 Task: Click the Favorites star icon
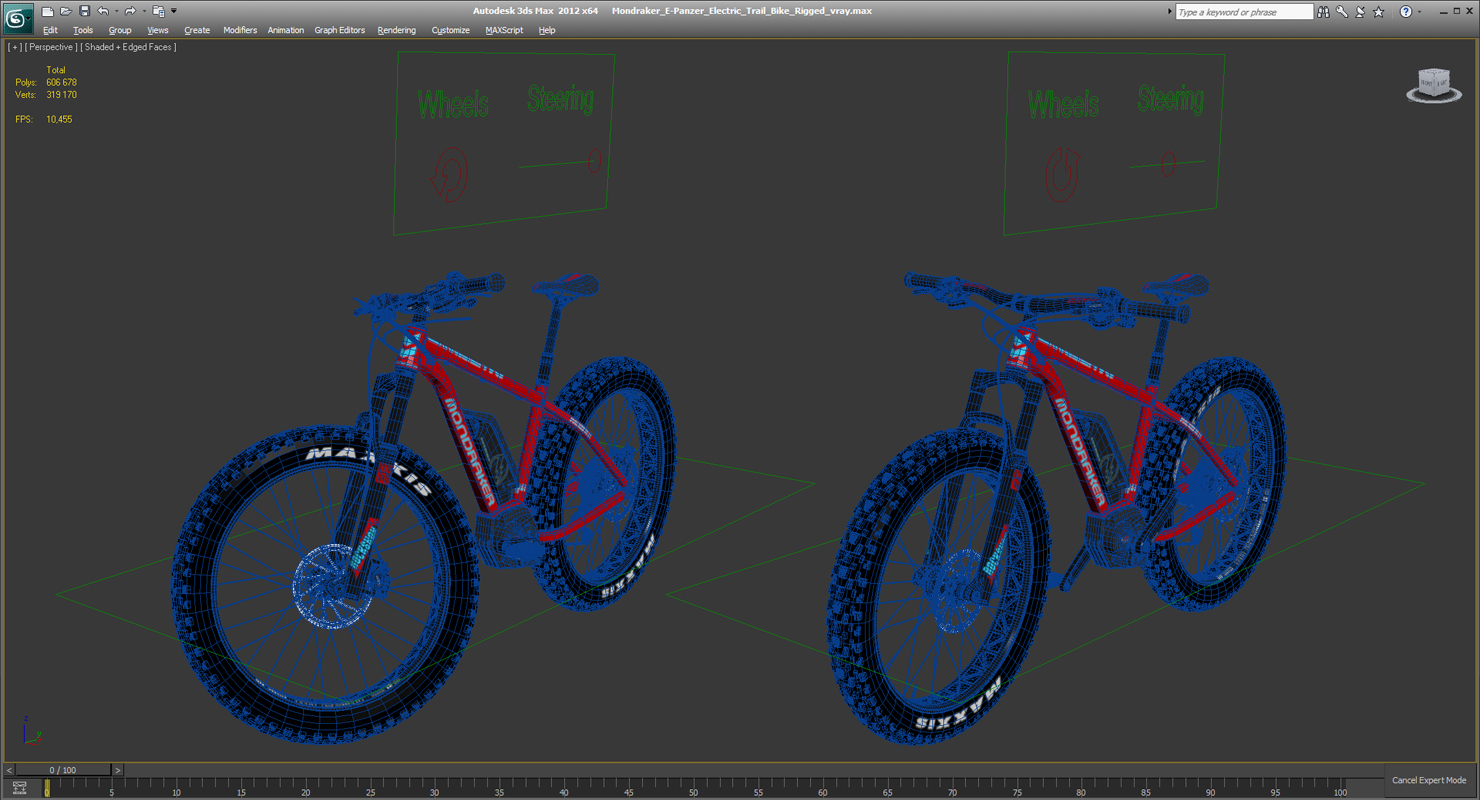[x=1379, y=12]
